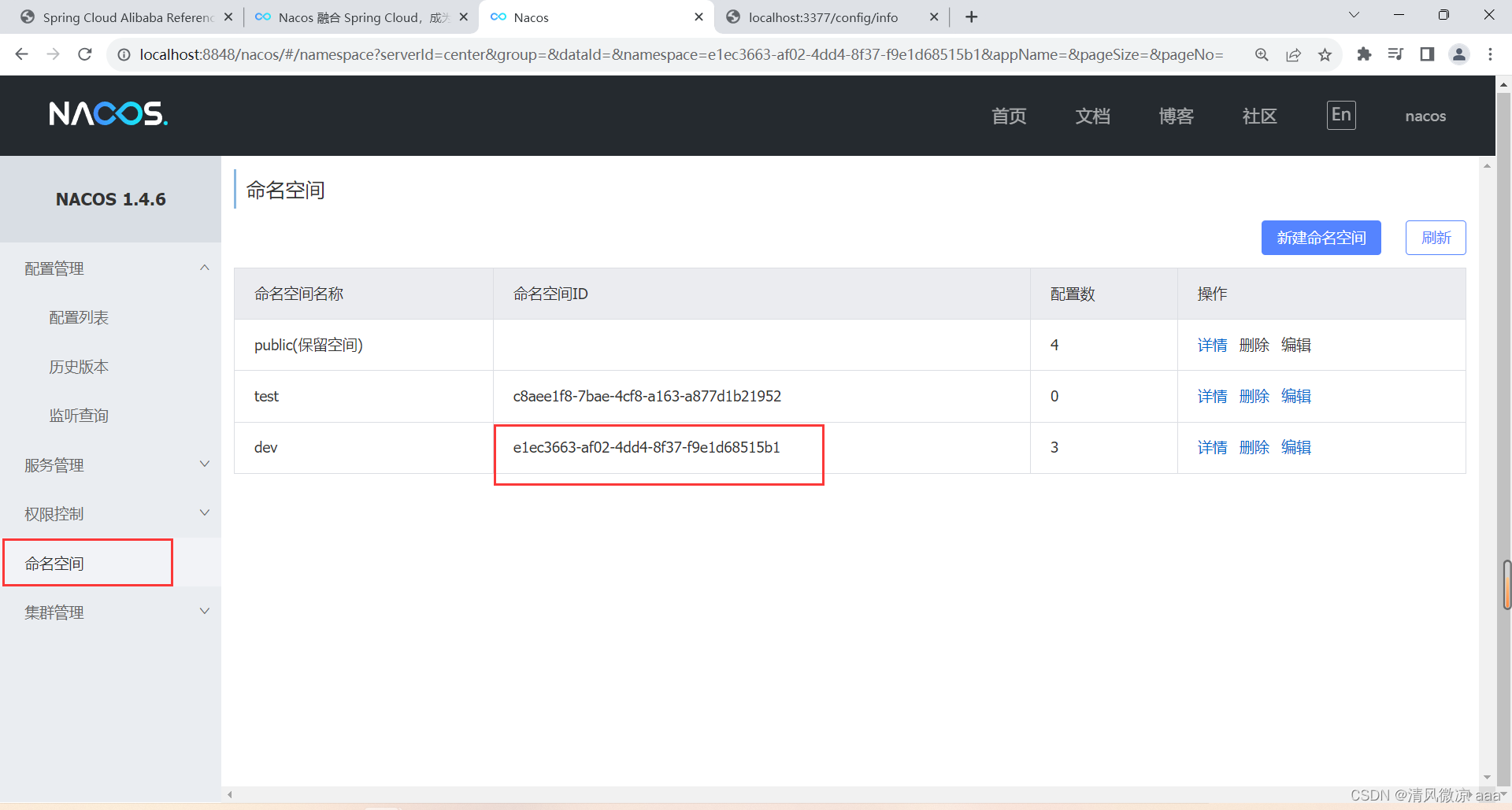Close the localhost:3377/config/info tab
The width and height of the screenshot is (1512, 810).
(934, 17)
